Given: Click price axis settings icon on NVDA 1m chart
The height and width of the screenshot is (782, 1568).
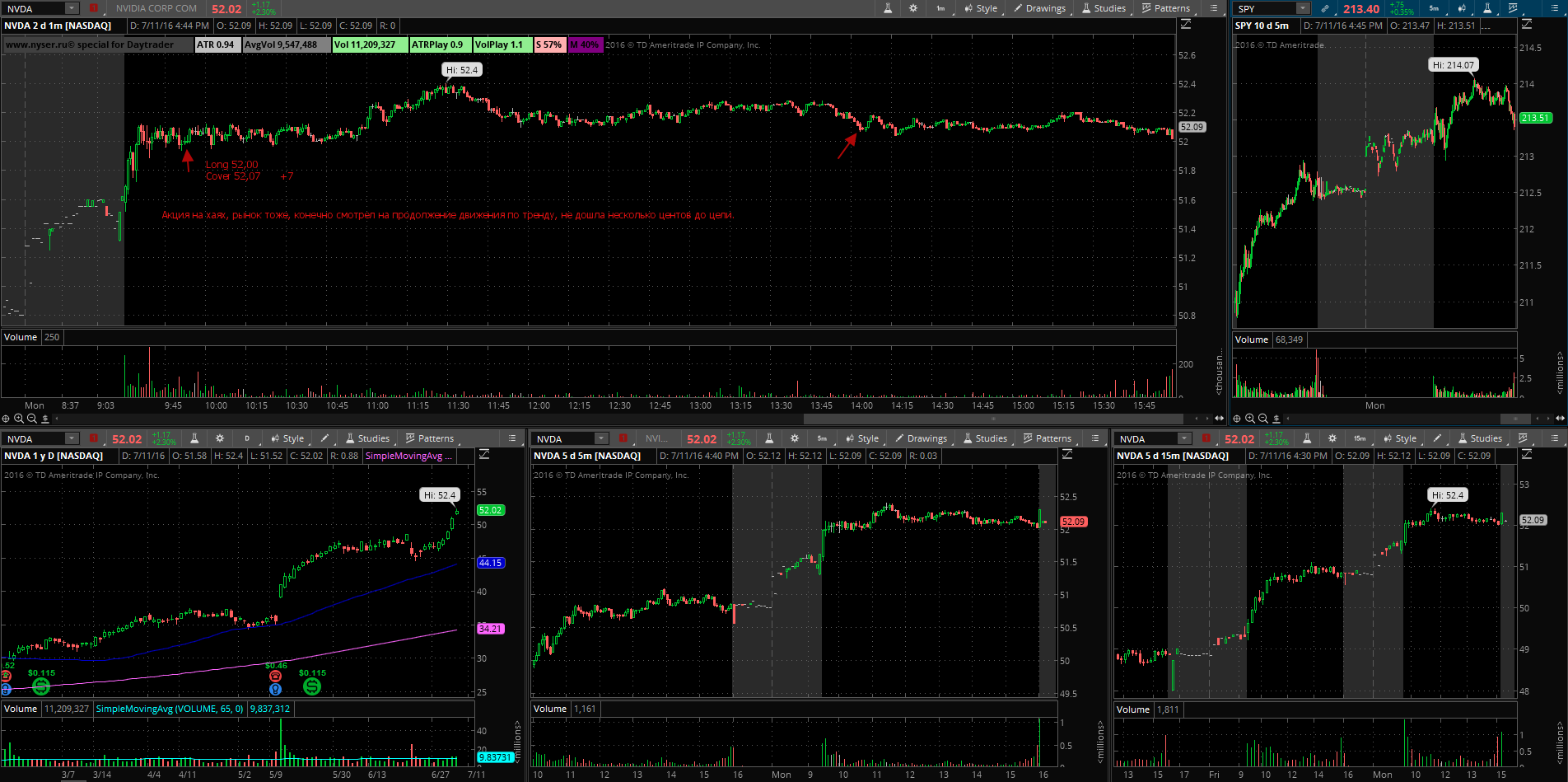Looking at the screenshot, I should (x=1186, y=26).
